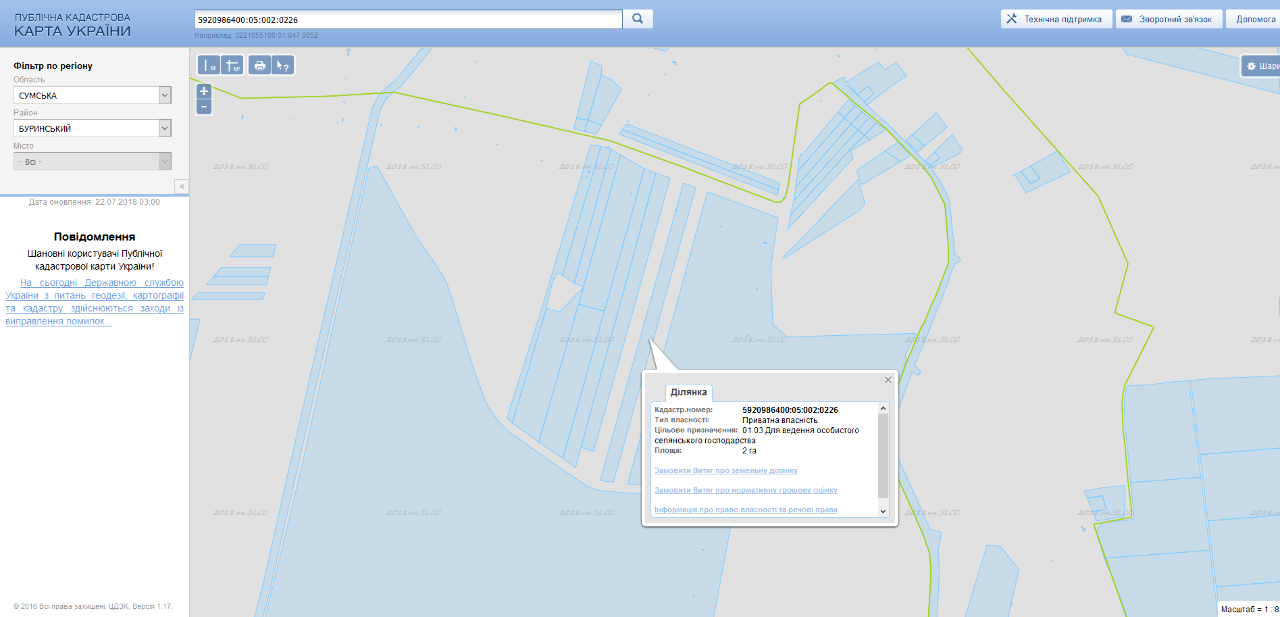Open Інформація про право власності link
Screen dimensions: 1280x617
click(745, 510)
